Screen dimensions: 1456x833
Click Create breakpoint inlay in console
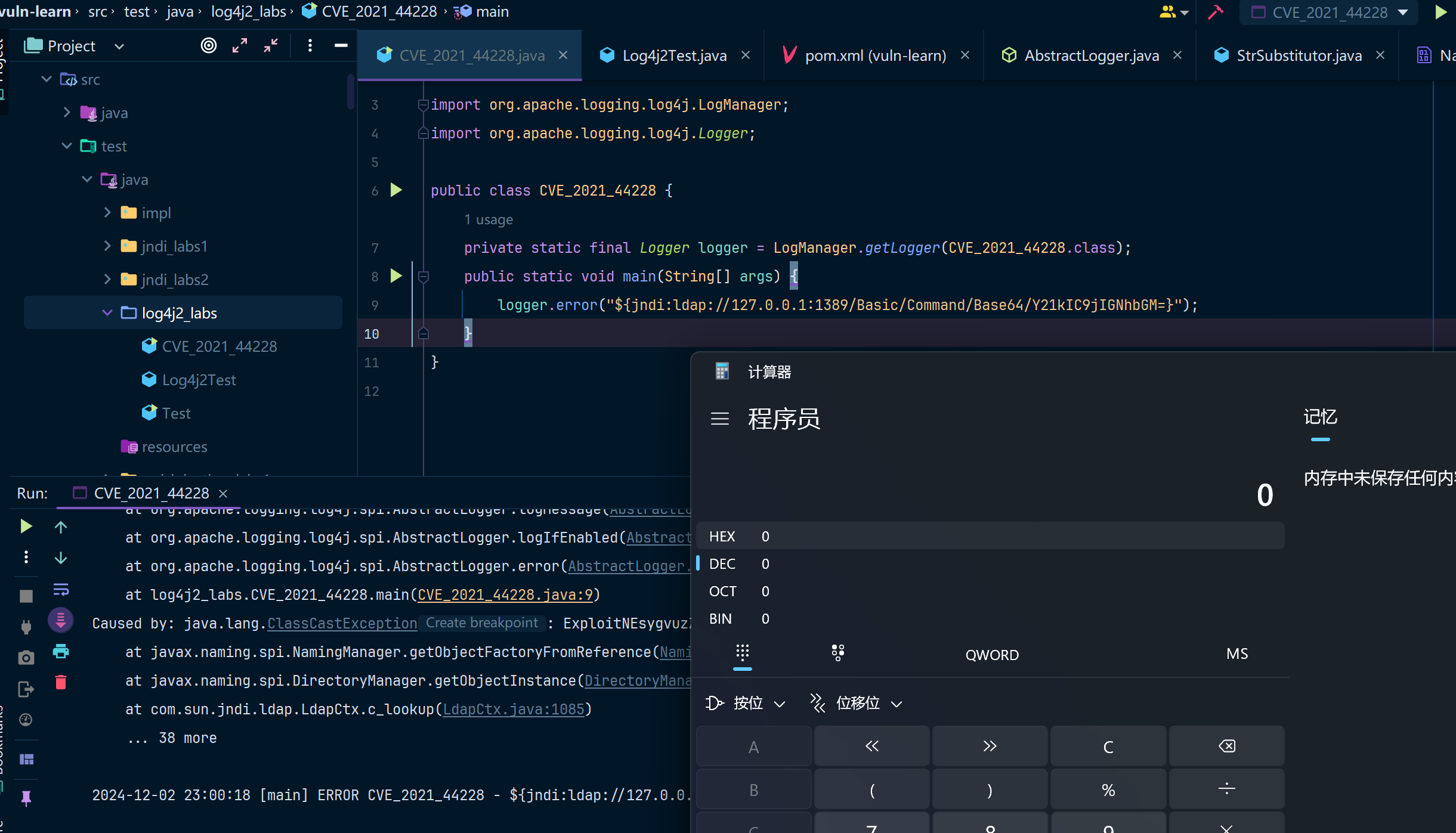tap(482, 623)
